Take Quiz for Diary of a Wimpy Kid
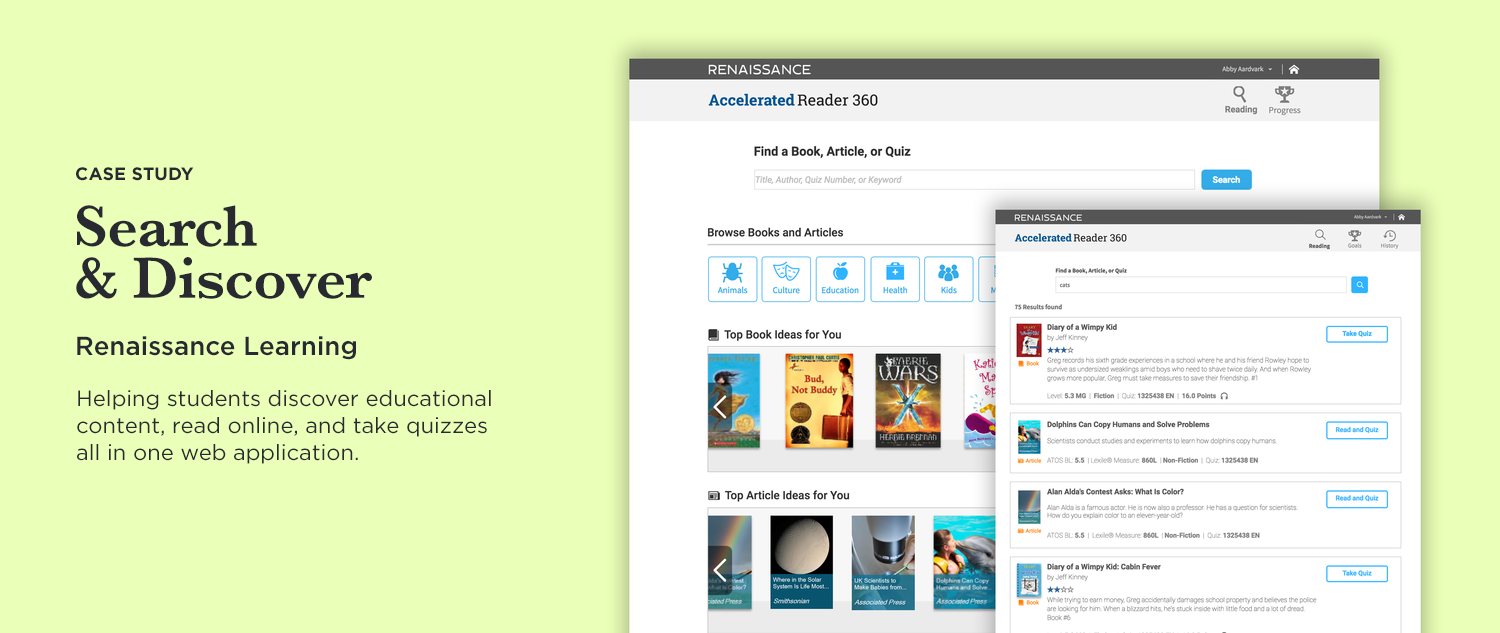The height and width of the screenshot is (633, 1500). point(1357,334)
